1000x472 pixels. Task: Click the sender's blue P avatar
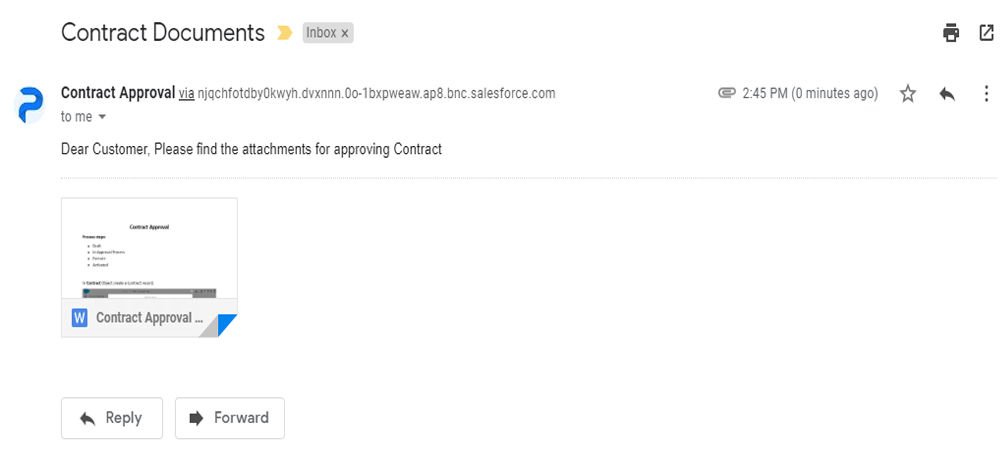click(x=29, y=105)
